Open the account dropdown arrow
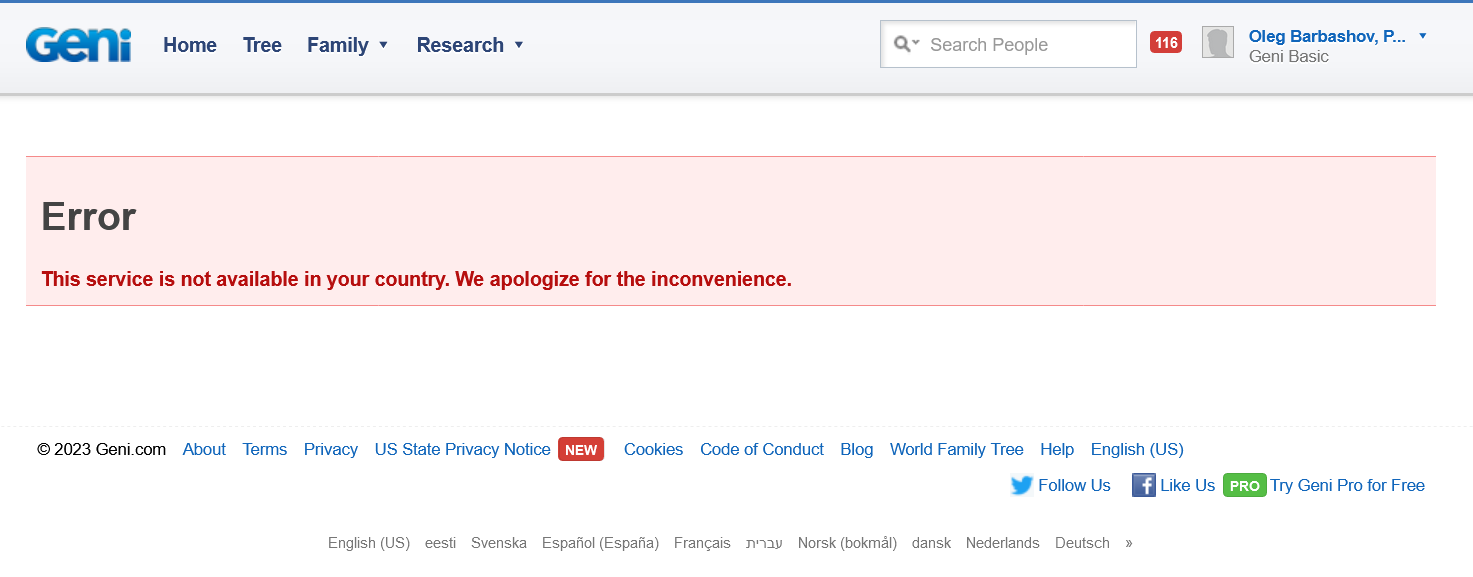Screen dimensions: 1473x577 (x=1423, y=36)
